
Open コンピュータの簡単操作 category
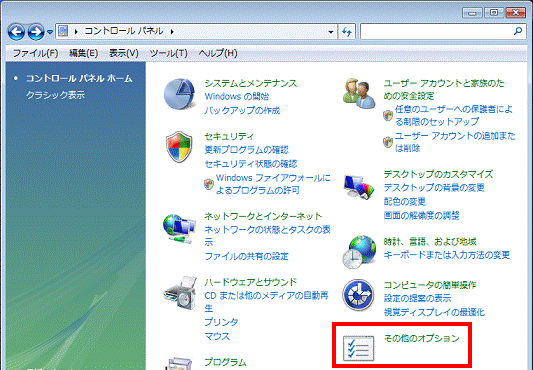tap(430, 285)
